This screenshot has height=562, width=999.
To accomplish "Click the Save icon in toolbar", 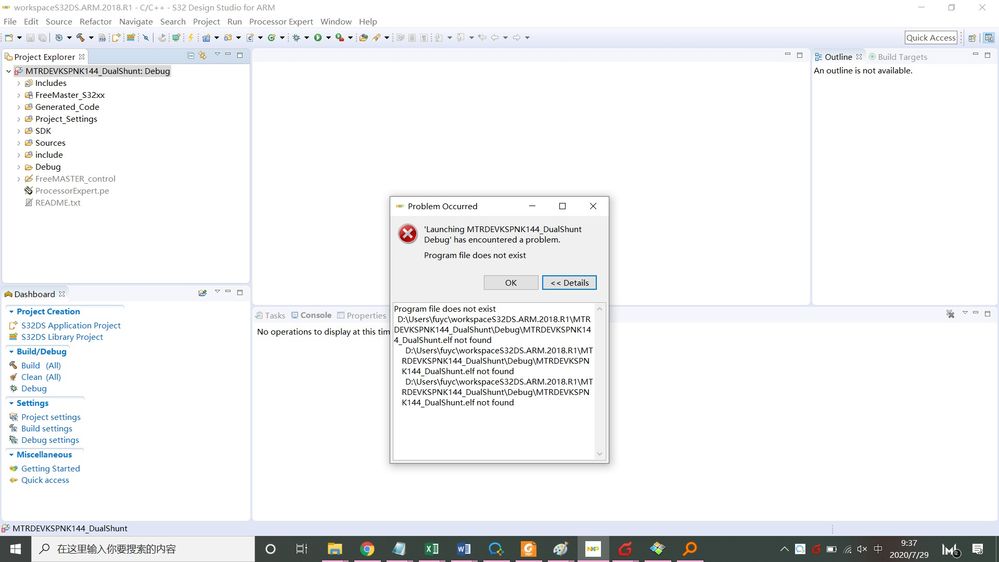I will 30,38.
